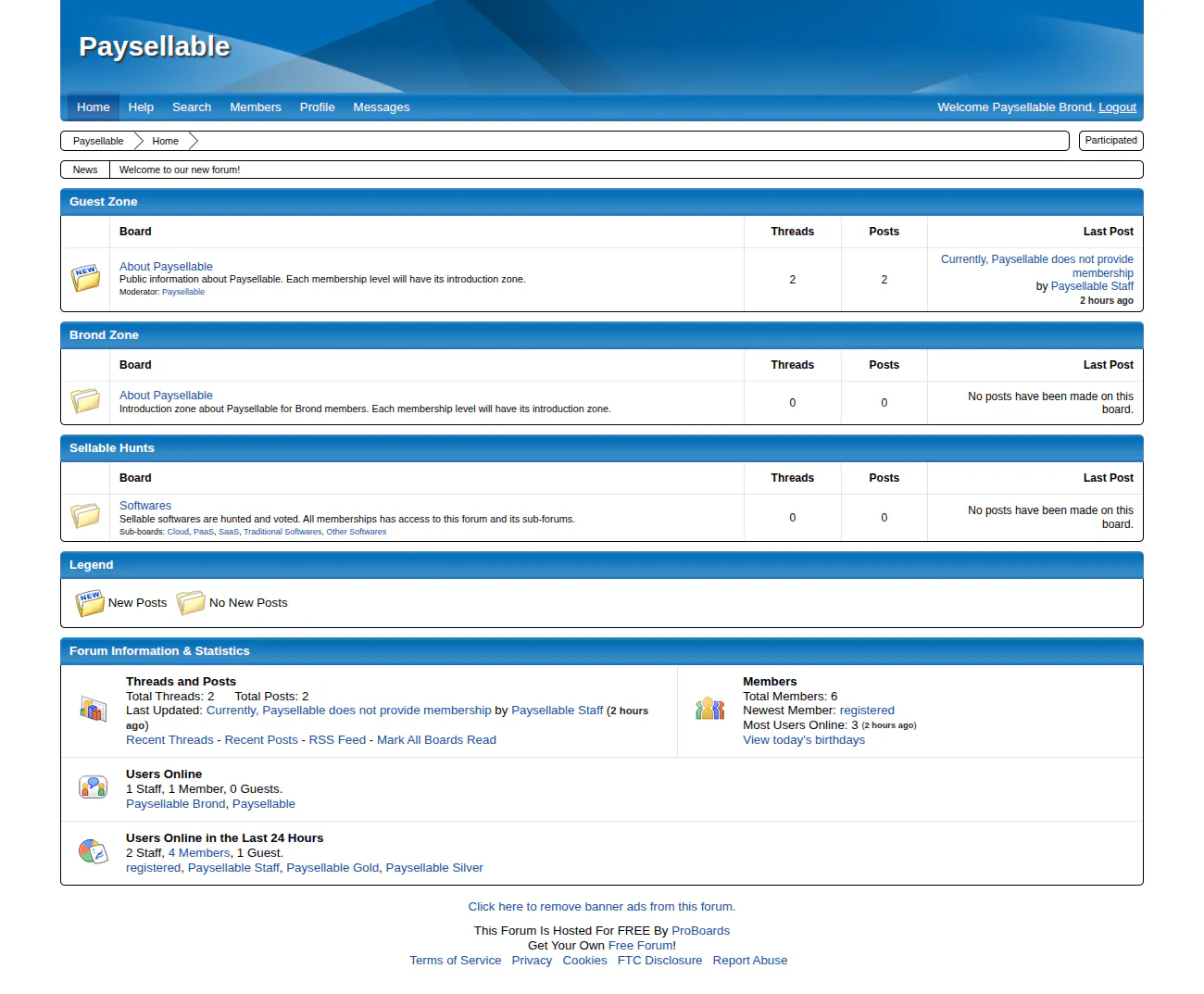Open Paysellable Staff in last 24 hours list

point(233,868)
